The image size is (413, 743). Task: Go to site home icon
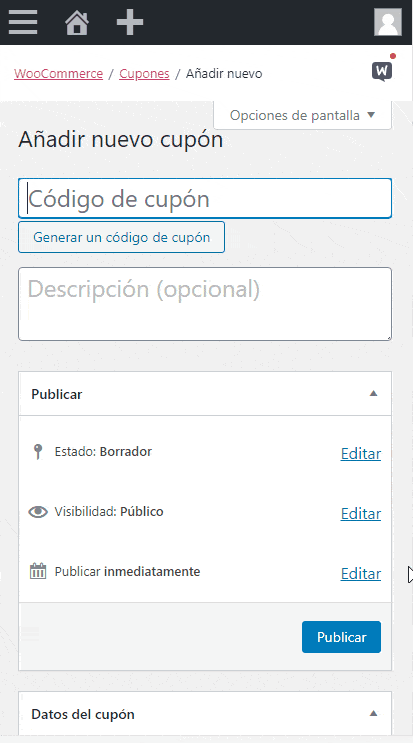pos(77,22)
